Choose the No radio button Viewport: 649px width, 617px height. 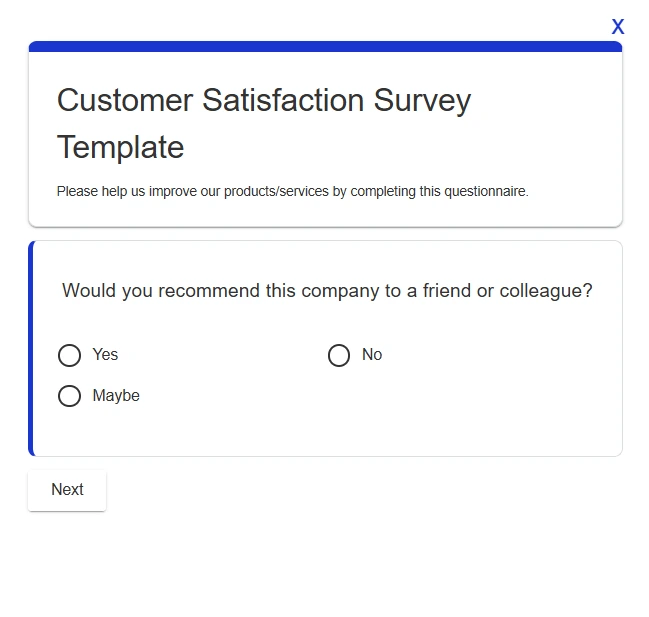point(339,355)
